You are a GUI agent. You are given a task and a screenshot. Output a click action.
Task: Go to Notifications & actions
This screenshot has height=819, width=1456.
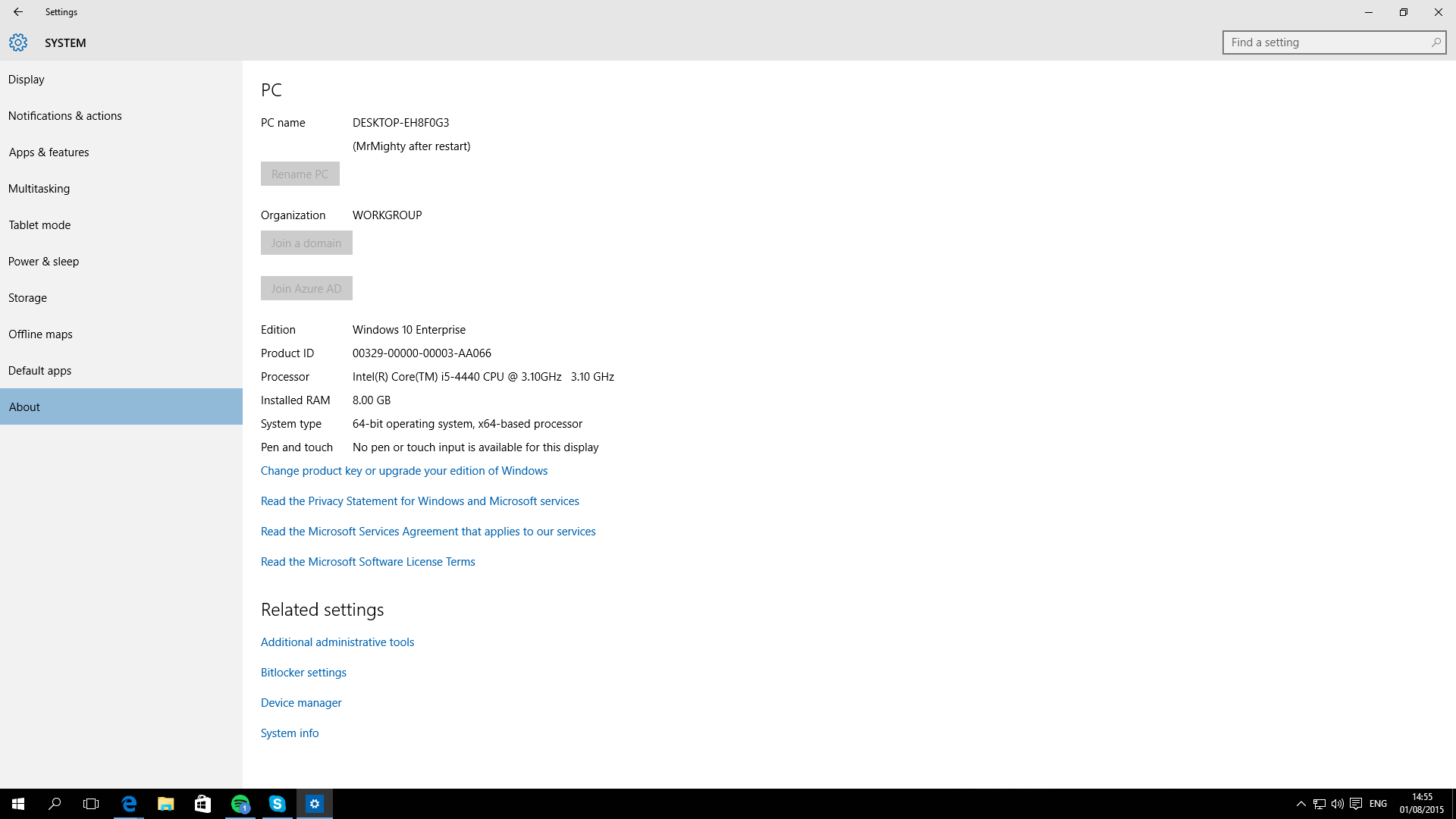click(121, 115)
